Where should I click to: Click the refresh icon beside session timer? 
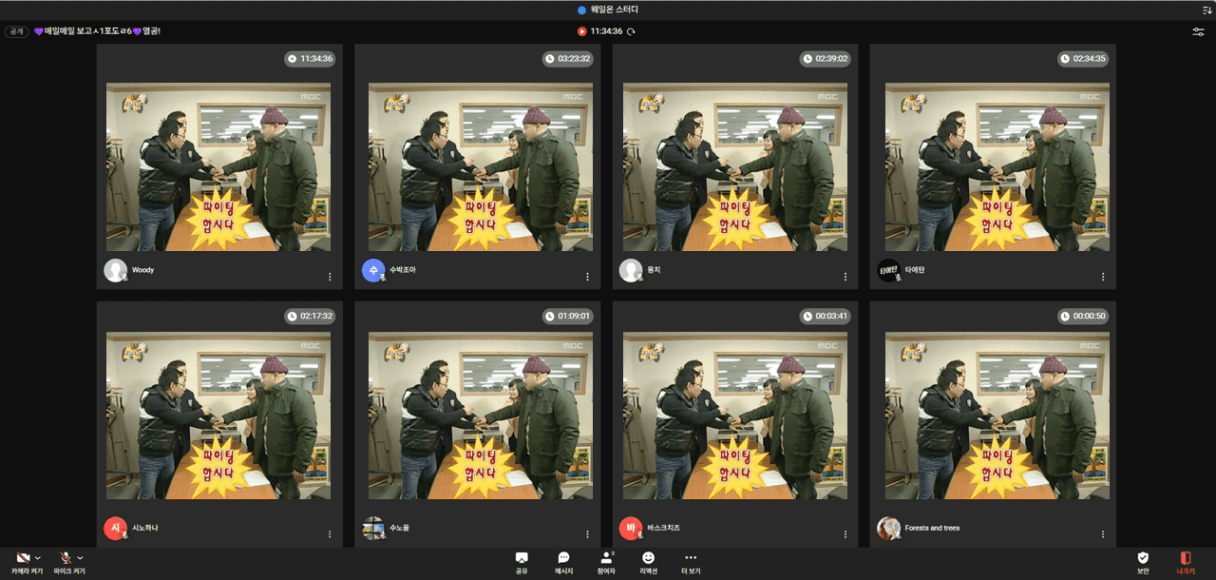[x=631, y=32]
